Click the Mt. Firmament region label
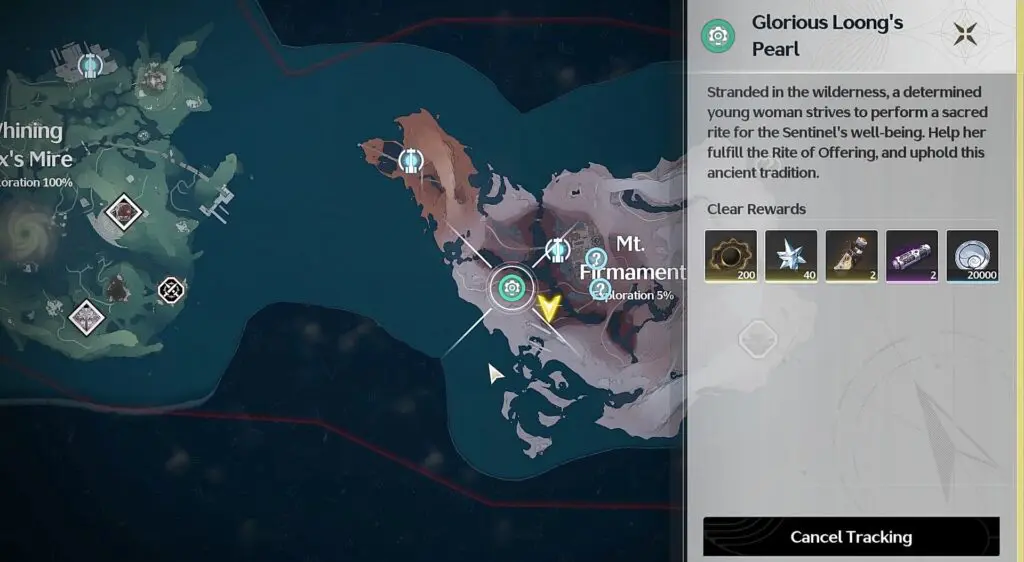 632,258
